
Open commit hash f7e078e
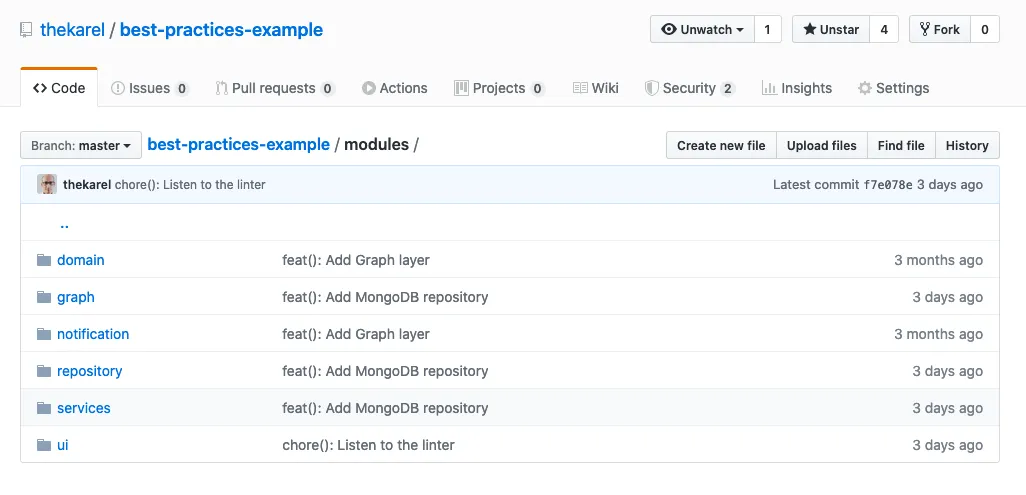coord(888,185)
